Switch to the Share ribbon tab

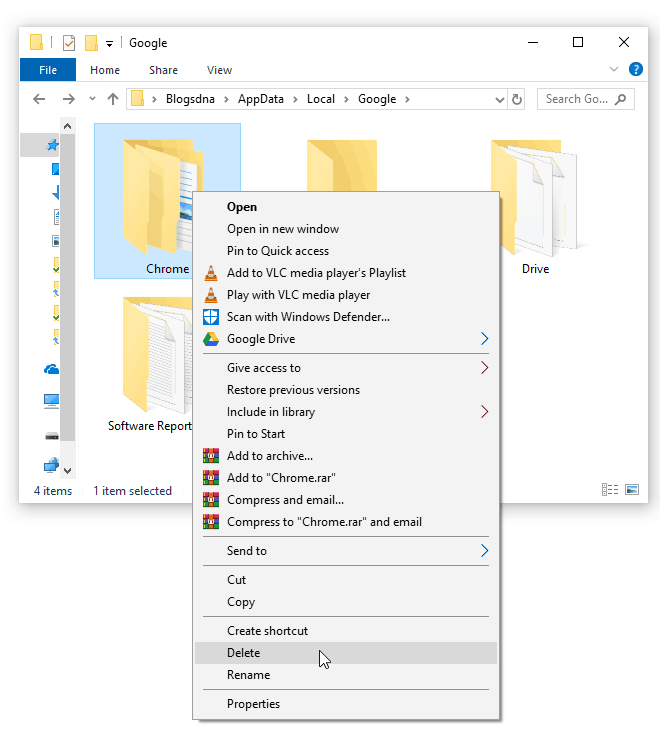[x=163, y=70]
